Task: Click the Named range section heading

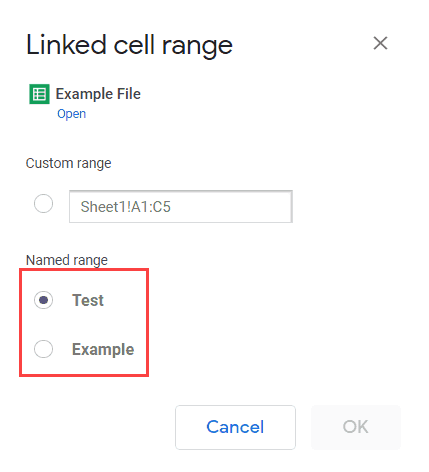Action: (x=67, y=260)
